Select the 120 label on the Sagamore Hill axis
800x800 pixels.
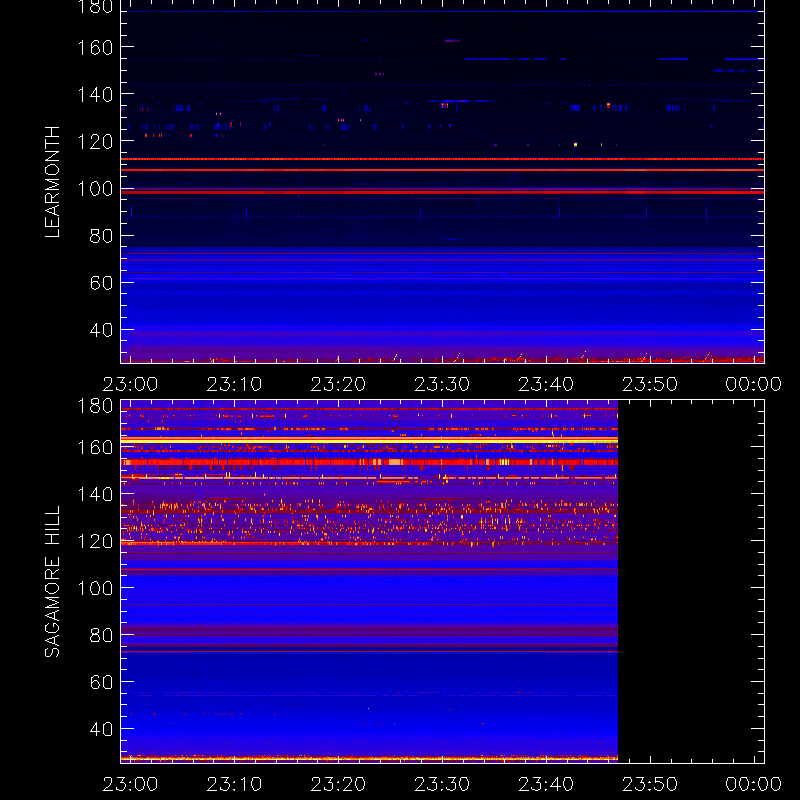[x=95, y=541]
